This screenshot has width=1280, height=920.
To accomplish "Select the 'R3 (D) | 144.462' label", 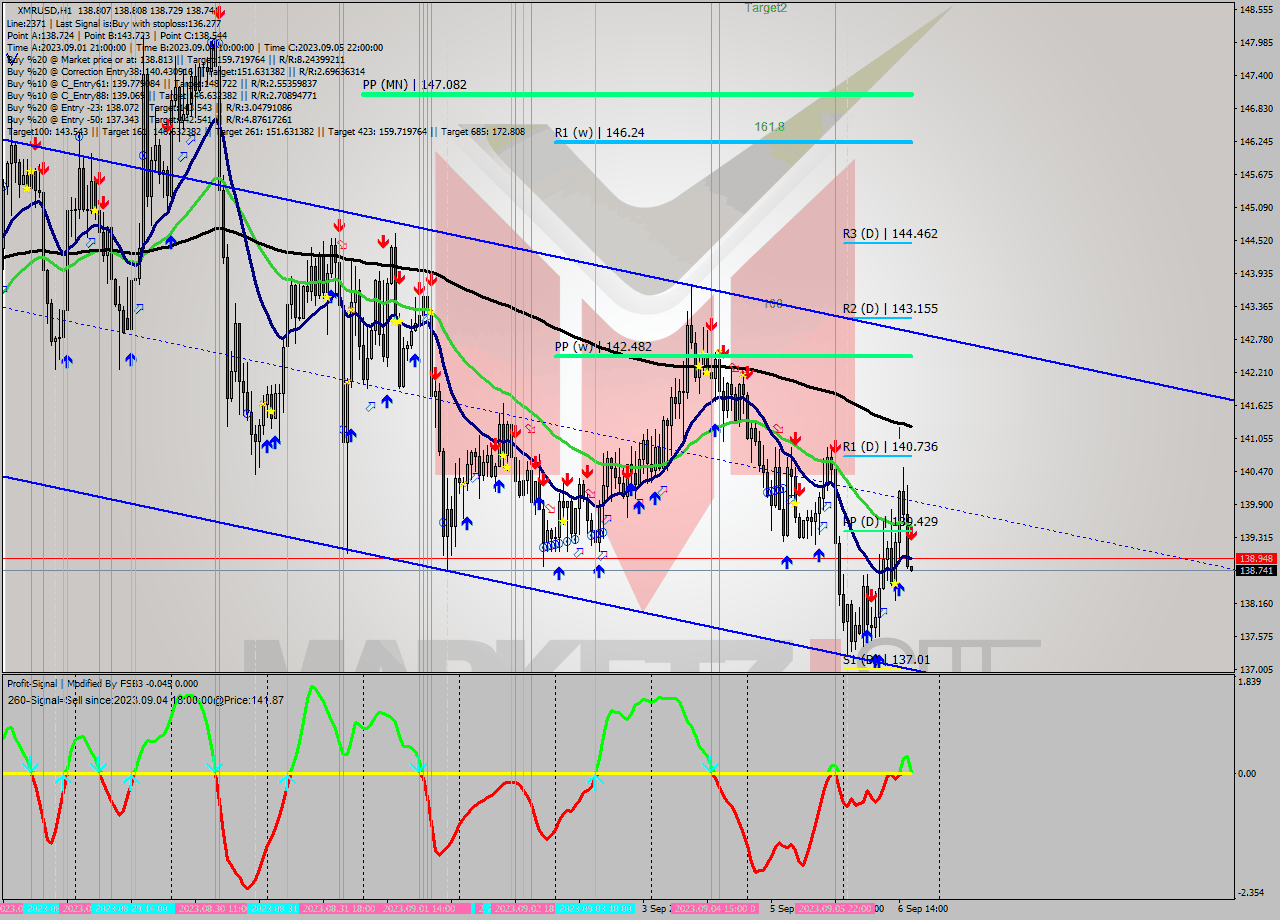I will pos(890,234).
